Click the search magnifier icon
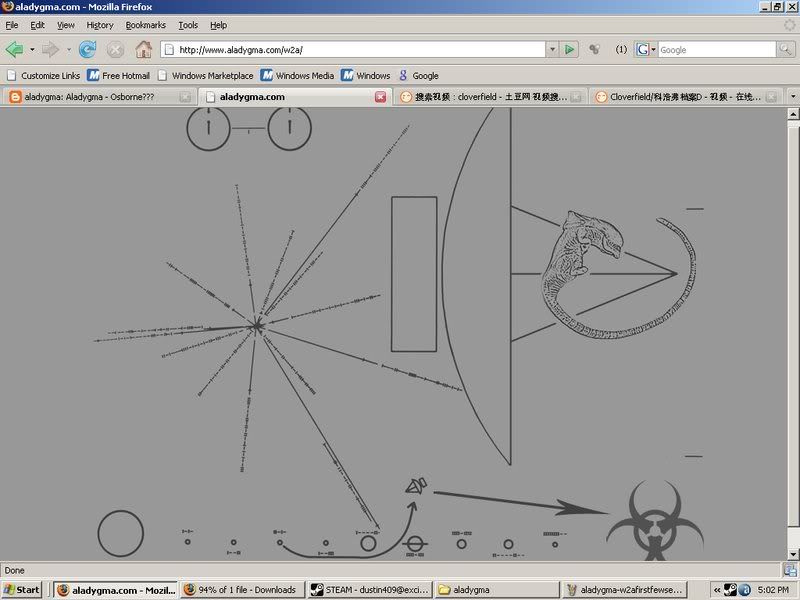This screenshot has height=600, width=800. click(784, 49)
